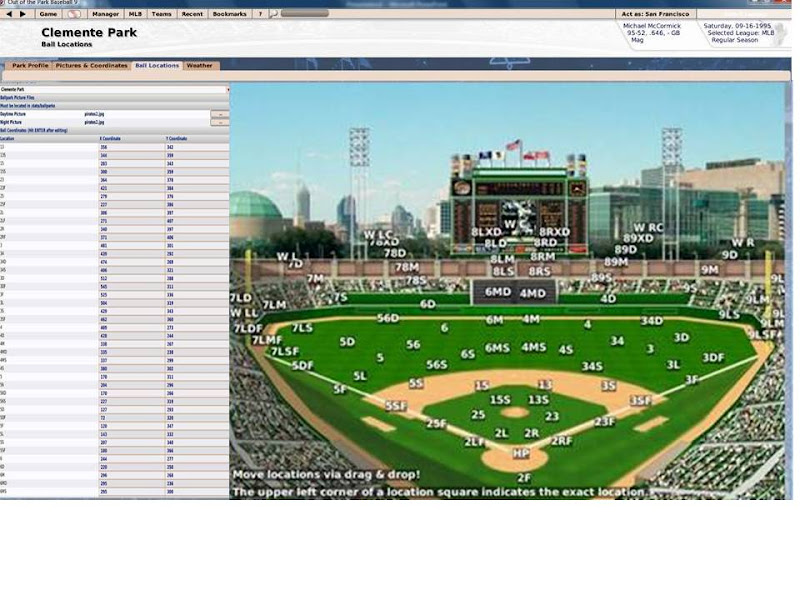
Task: Open the help question mark menu
Action: (260, 14)
